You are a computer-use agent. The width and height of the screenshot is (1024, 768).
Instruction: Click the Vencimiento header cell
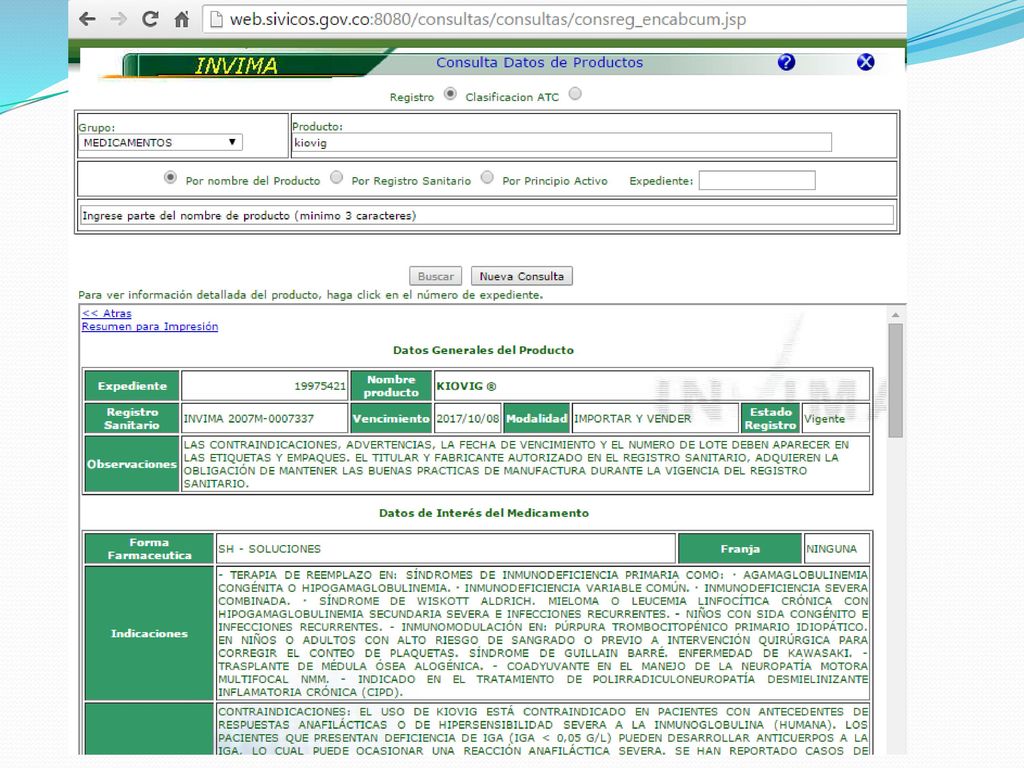(x=391, y=419)
